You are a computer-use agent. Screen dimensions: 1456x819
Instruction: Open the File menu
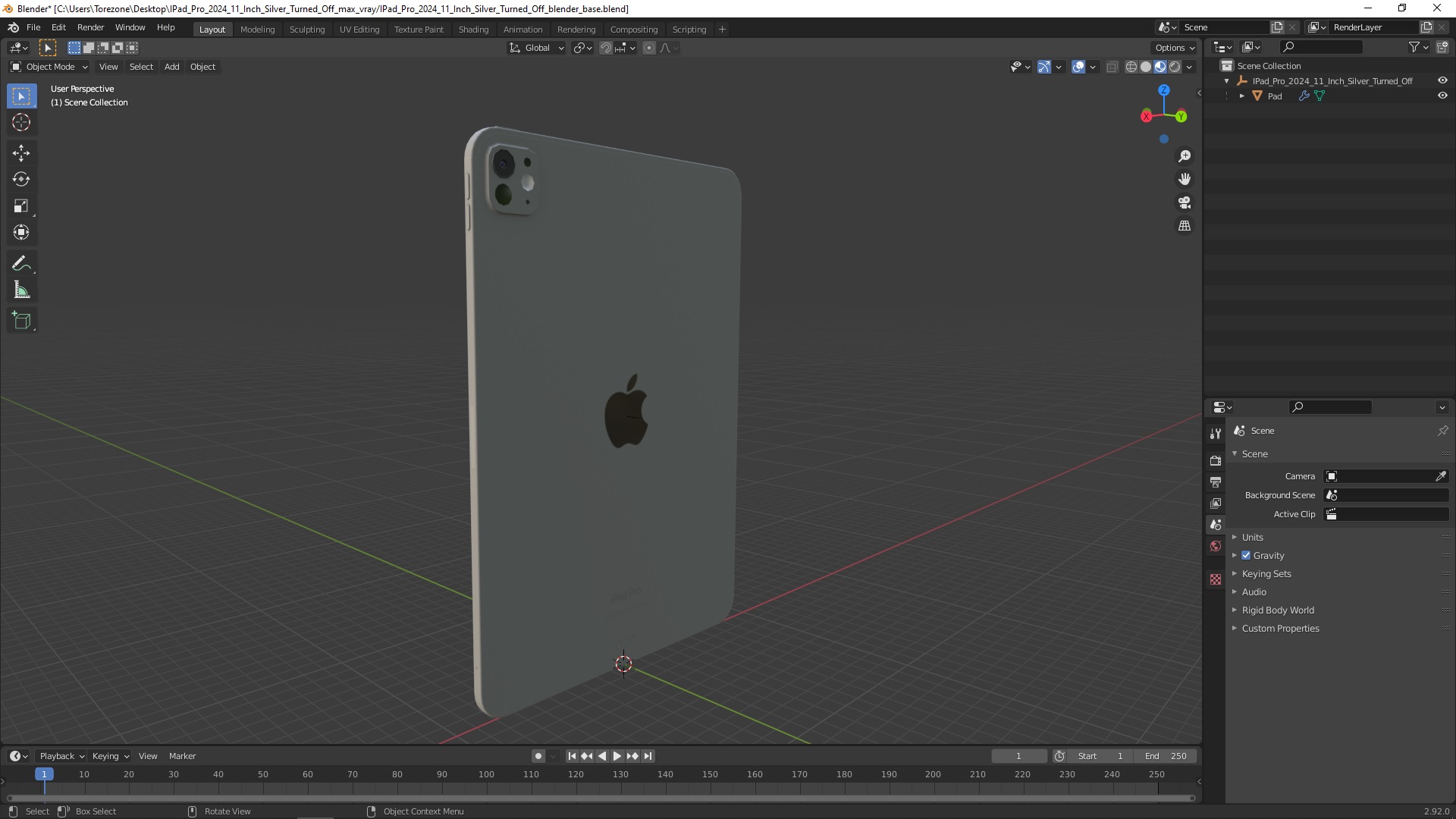(33, 27)
